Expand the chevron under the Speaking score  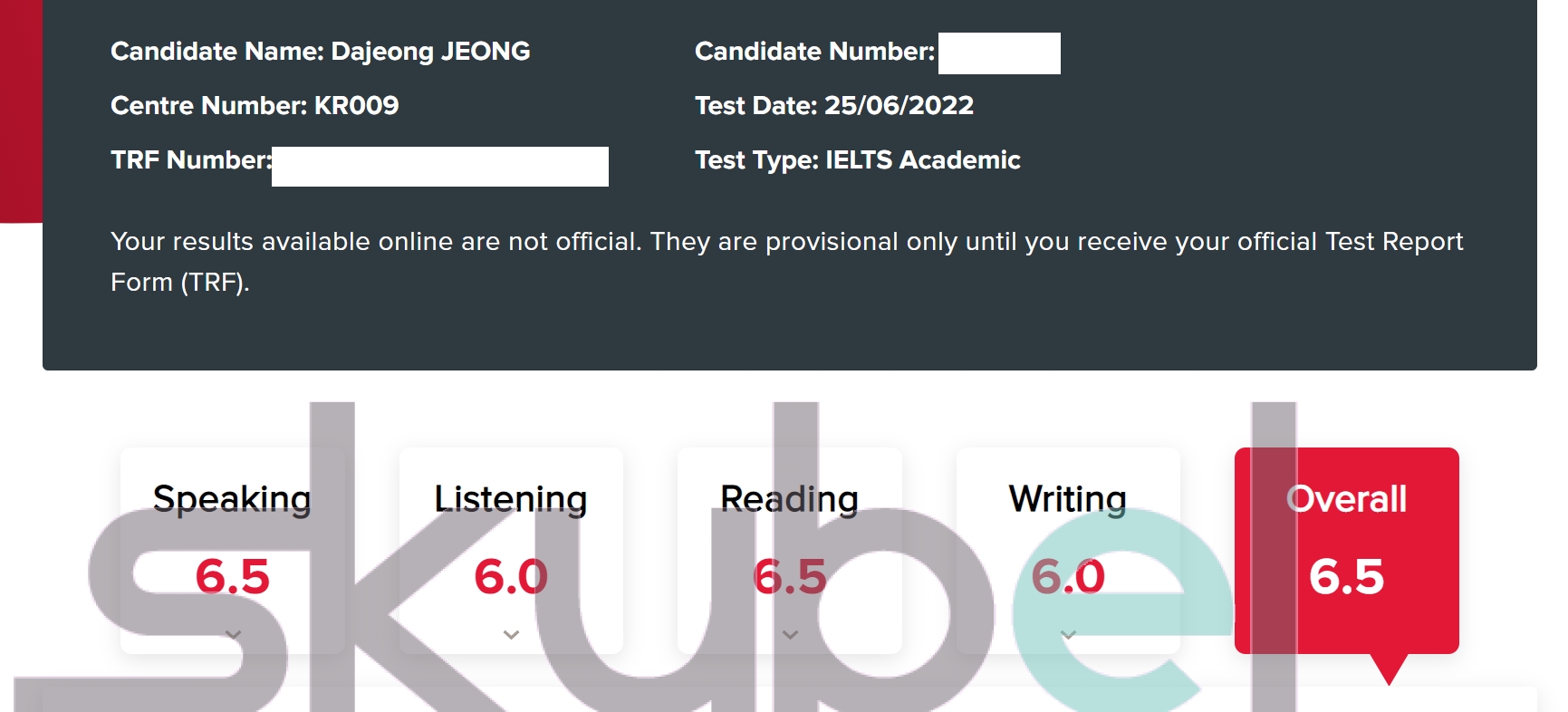tap(233, 635)
